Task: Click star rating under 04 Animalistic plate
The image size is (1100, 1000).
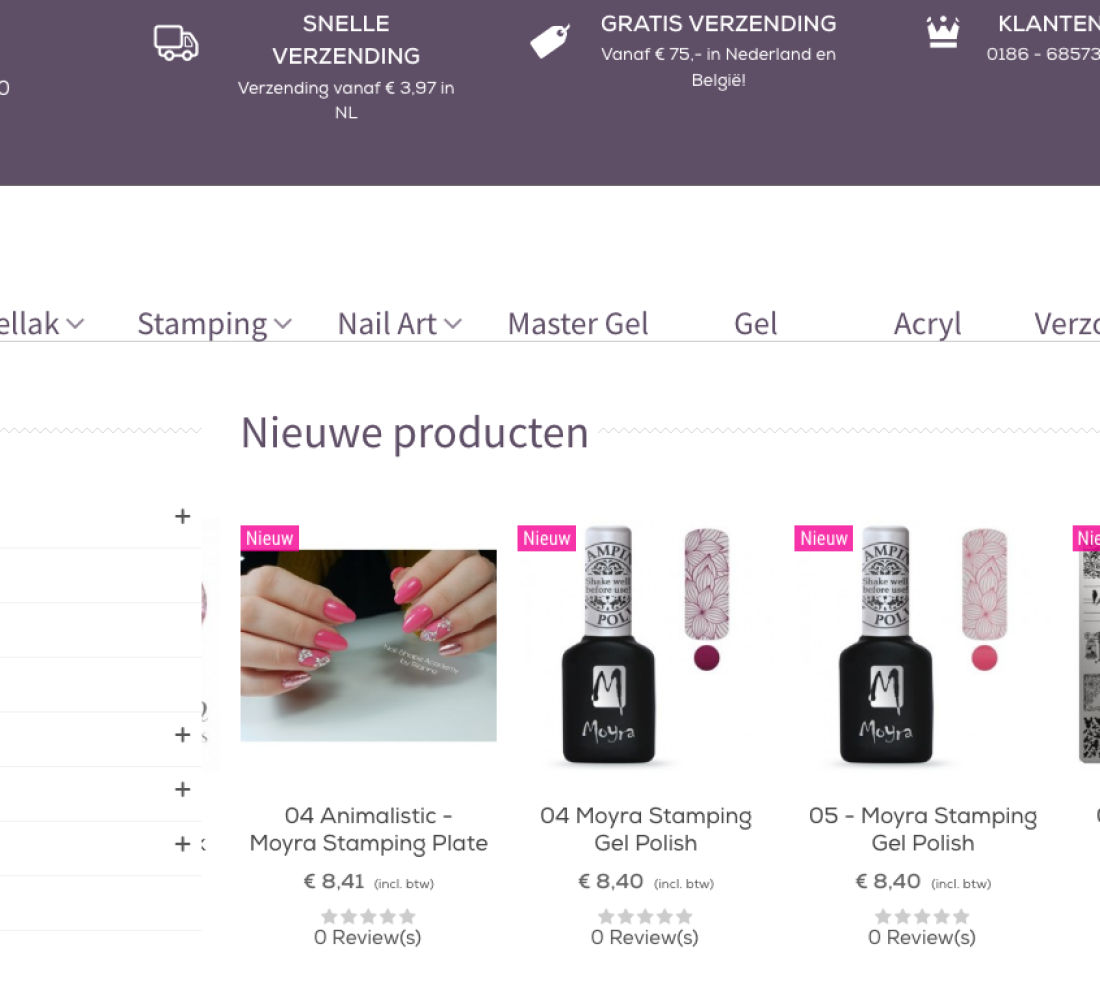Action: tap(368, 916)
